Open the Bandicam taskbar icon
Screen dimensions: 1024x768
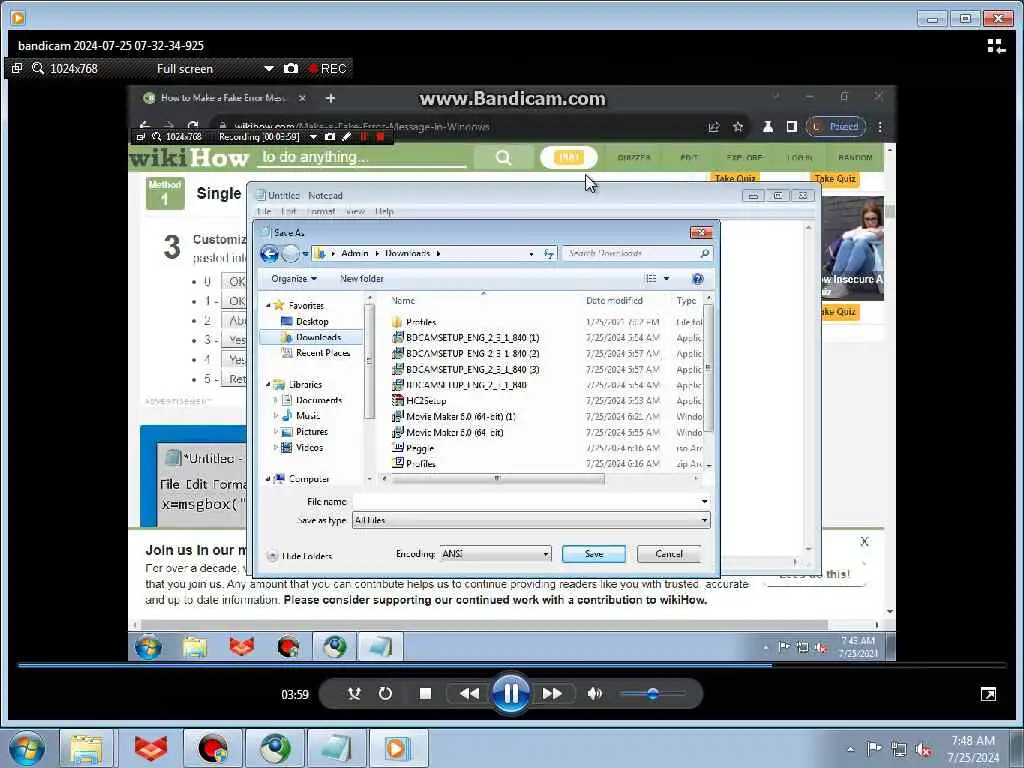point(212,748)
